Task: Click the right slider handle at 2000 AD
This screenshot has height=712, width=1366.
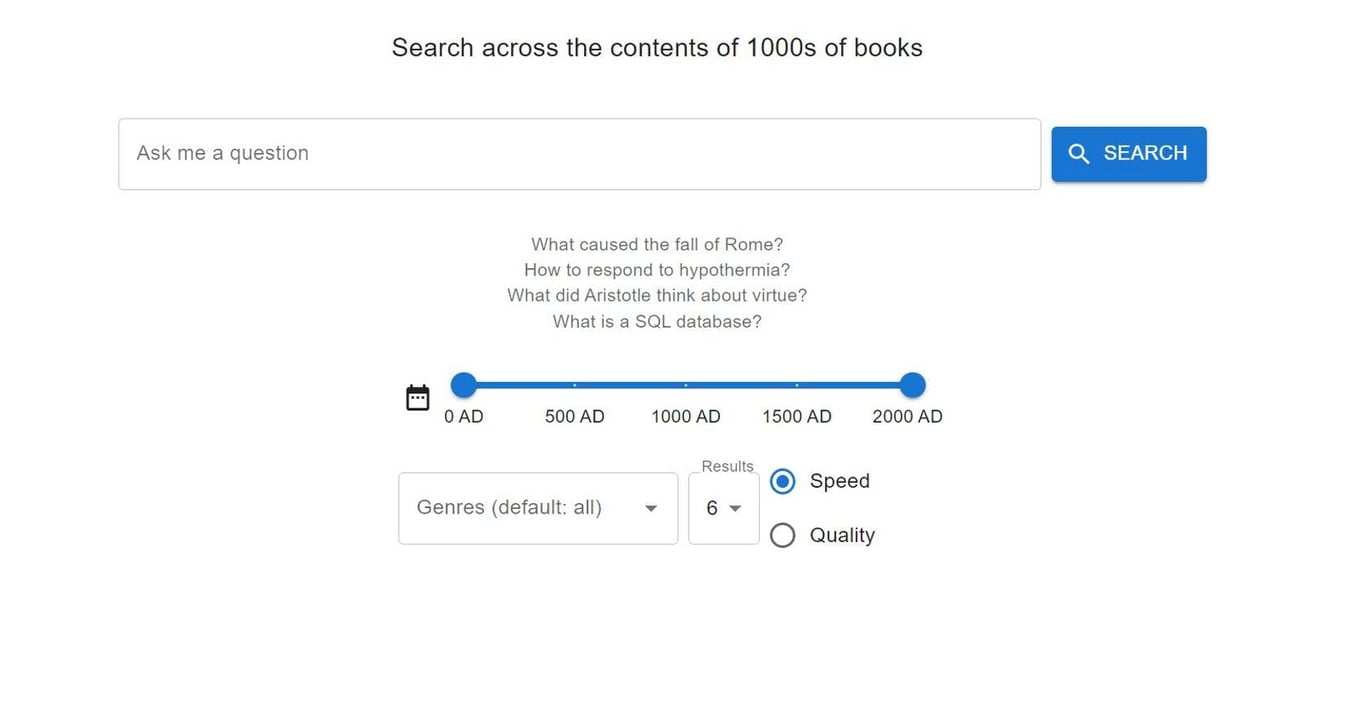Action: coord(911,385)
